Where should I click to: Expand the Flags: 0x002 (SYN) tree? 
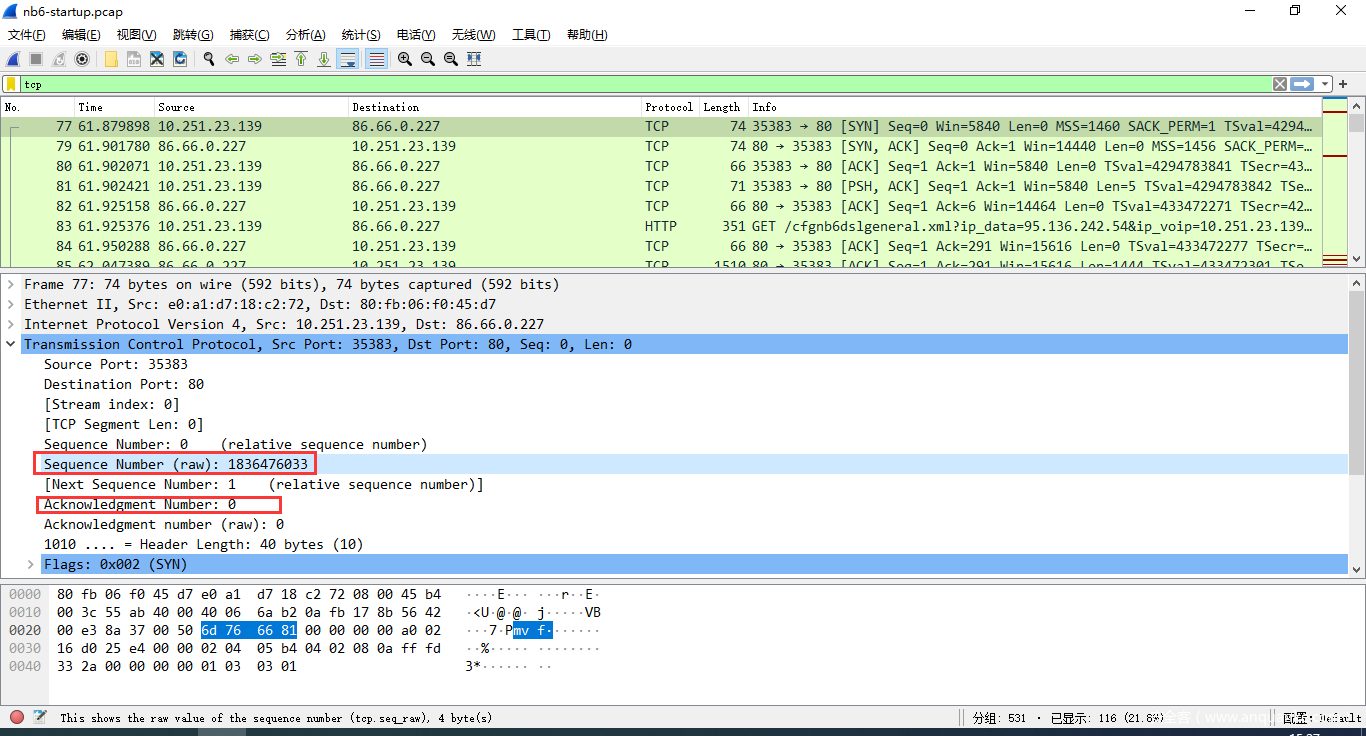coord(31,564)
